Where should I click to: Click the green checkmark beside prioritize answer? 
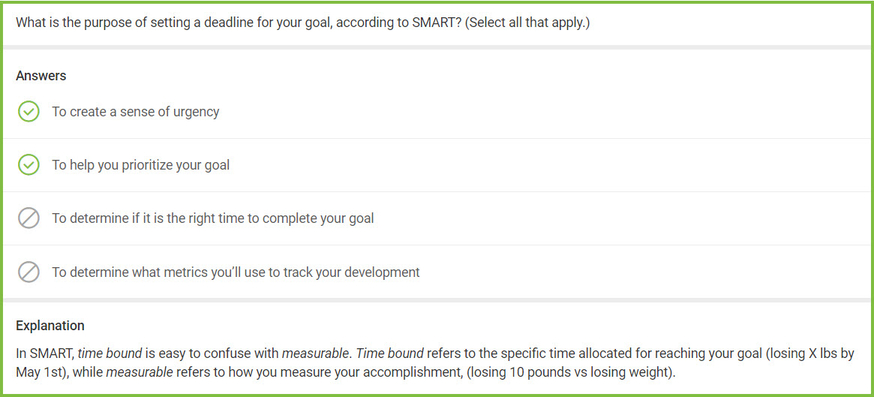coord(28,165)
